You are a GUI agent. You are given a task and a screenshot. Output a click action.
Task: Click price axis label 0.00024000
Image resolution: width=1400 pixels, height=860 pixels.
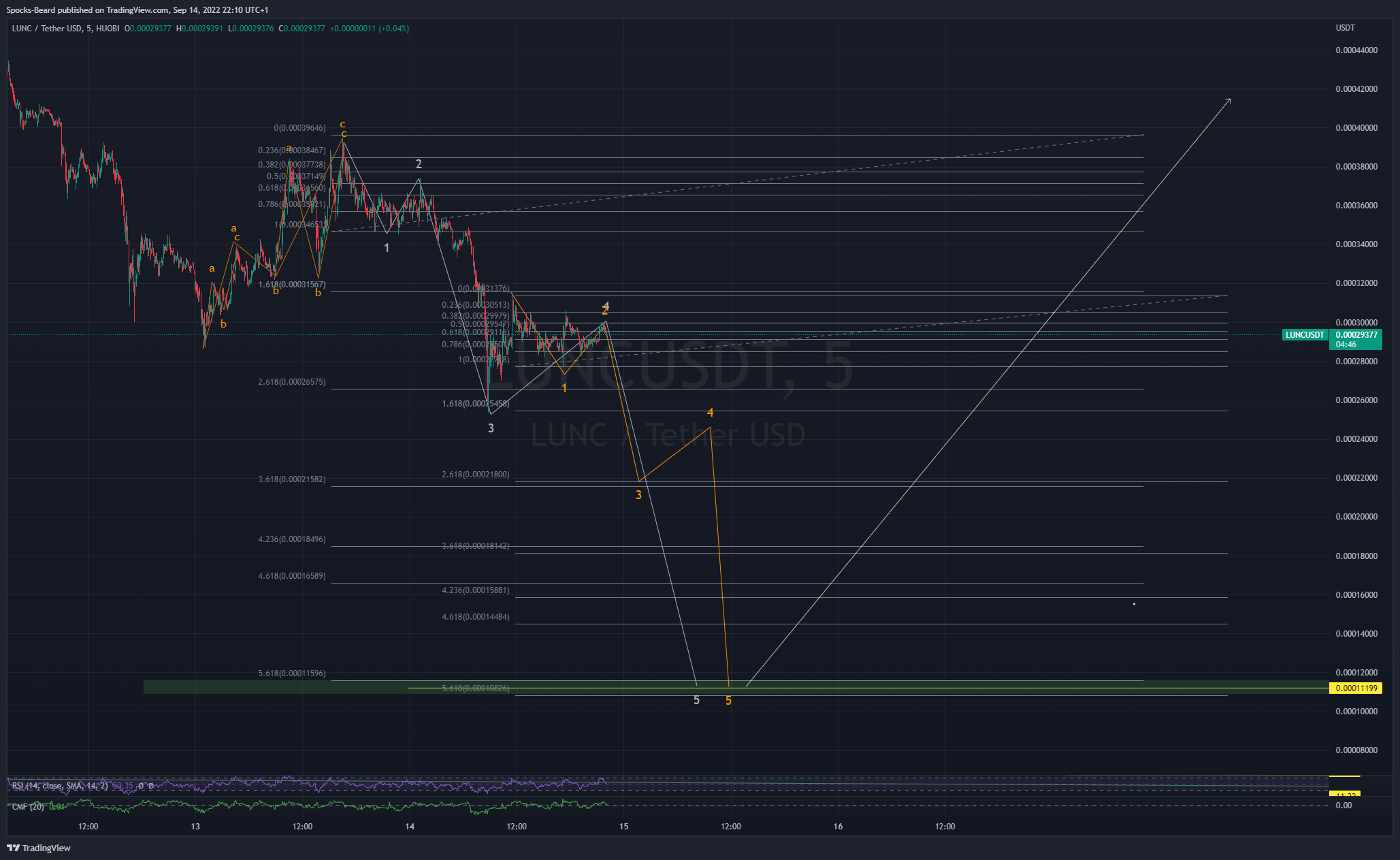click(1356, 439)
